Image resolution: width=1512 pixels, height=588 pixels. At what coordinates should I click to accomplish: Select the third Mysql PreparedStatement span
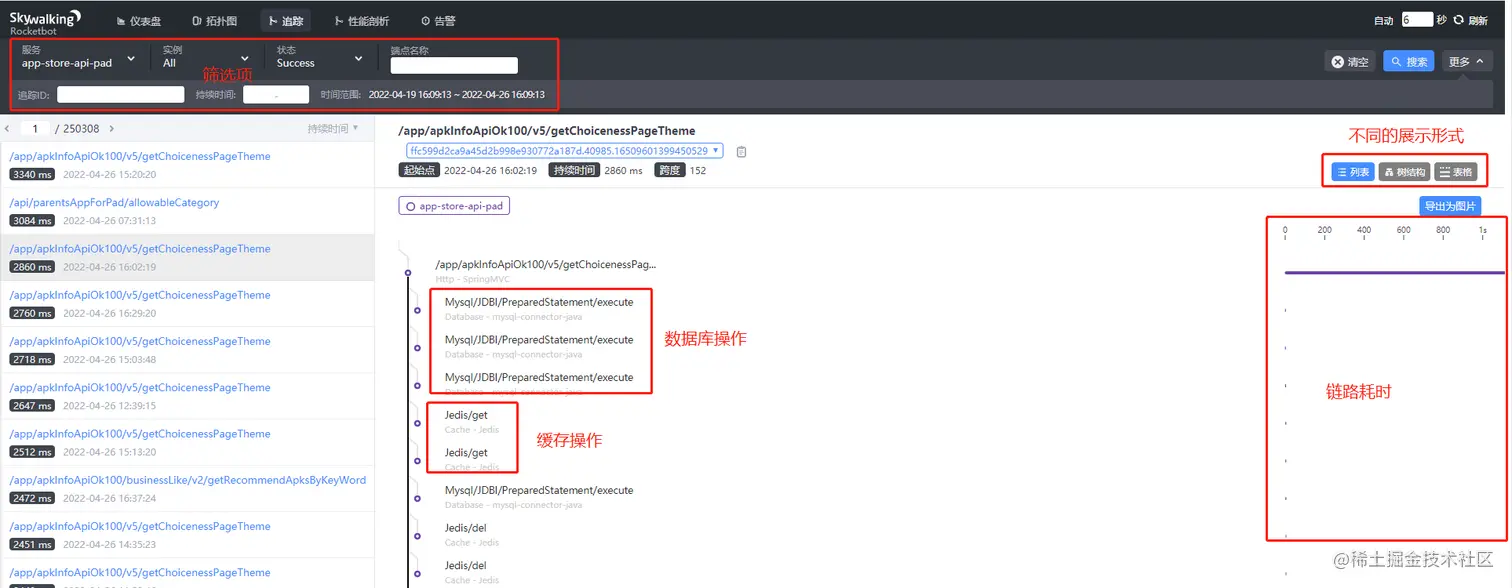(539, 377)
